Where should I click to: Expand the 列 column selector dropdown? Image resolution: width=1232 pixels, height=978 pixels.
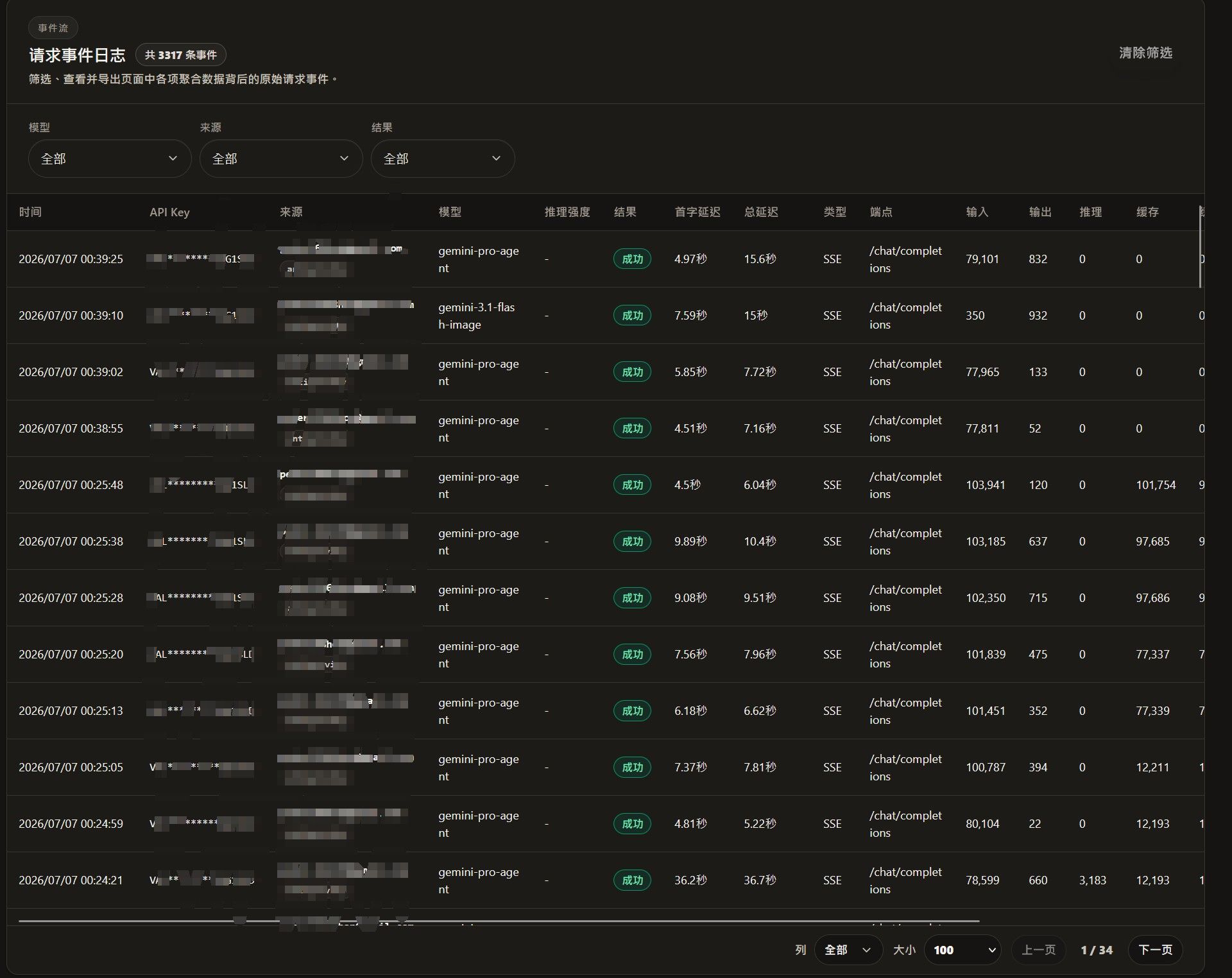pyautogui.click(x=848, y=950)
